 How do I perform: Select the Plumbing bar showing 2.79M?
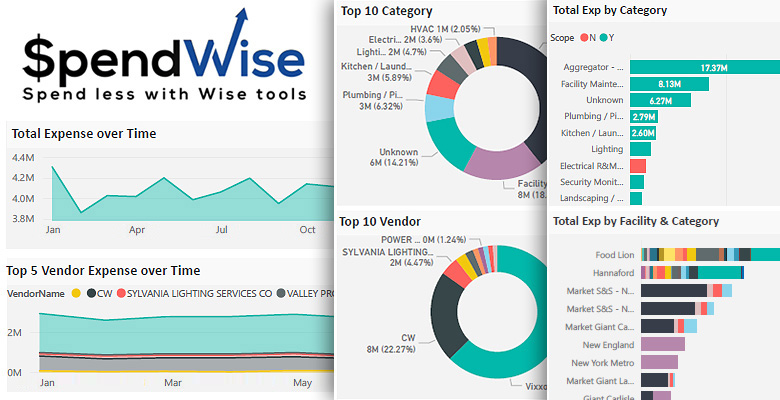pos(643,116)
